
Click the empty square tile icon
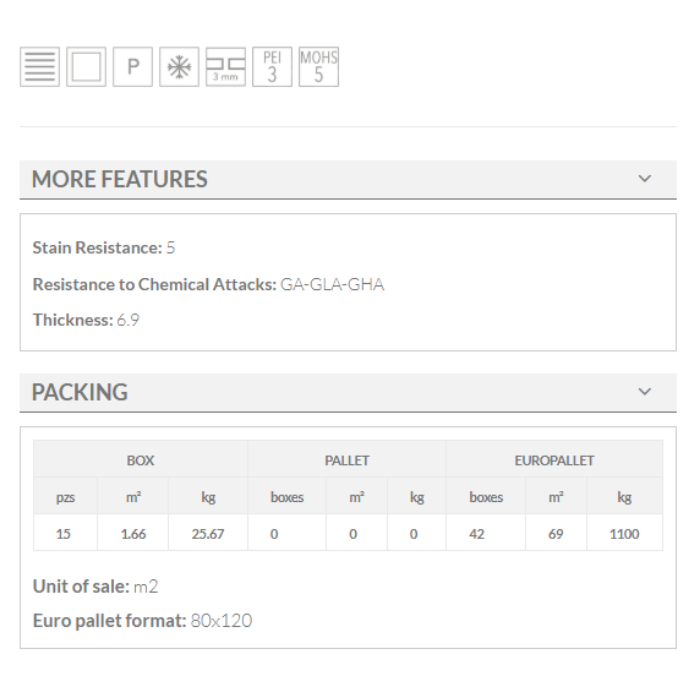coord(86,68)
